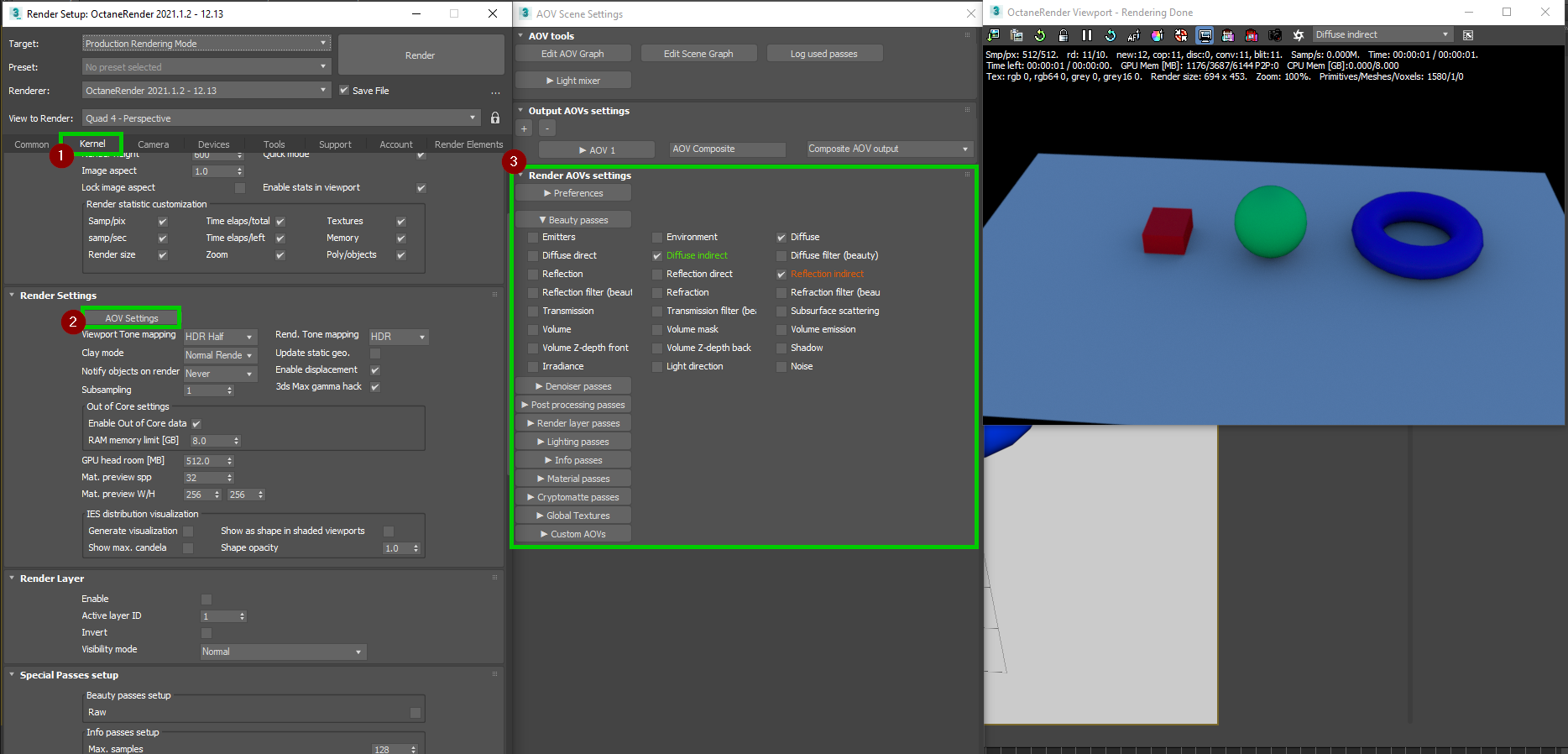
Task: Check the Refraction beauty pass
Action: (657, 293)
